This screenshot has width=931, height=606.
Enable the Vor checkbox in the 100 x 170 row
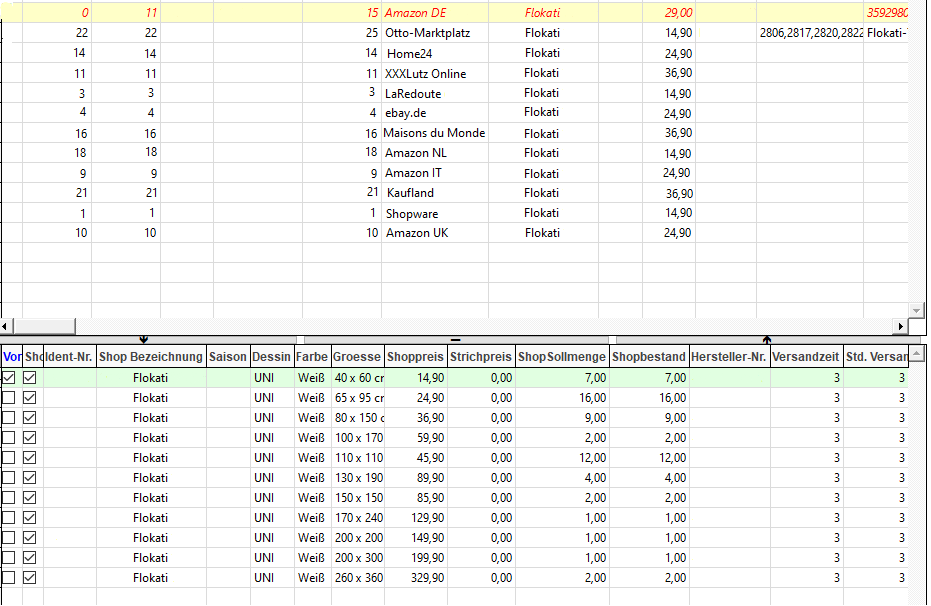point(9,438)
